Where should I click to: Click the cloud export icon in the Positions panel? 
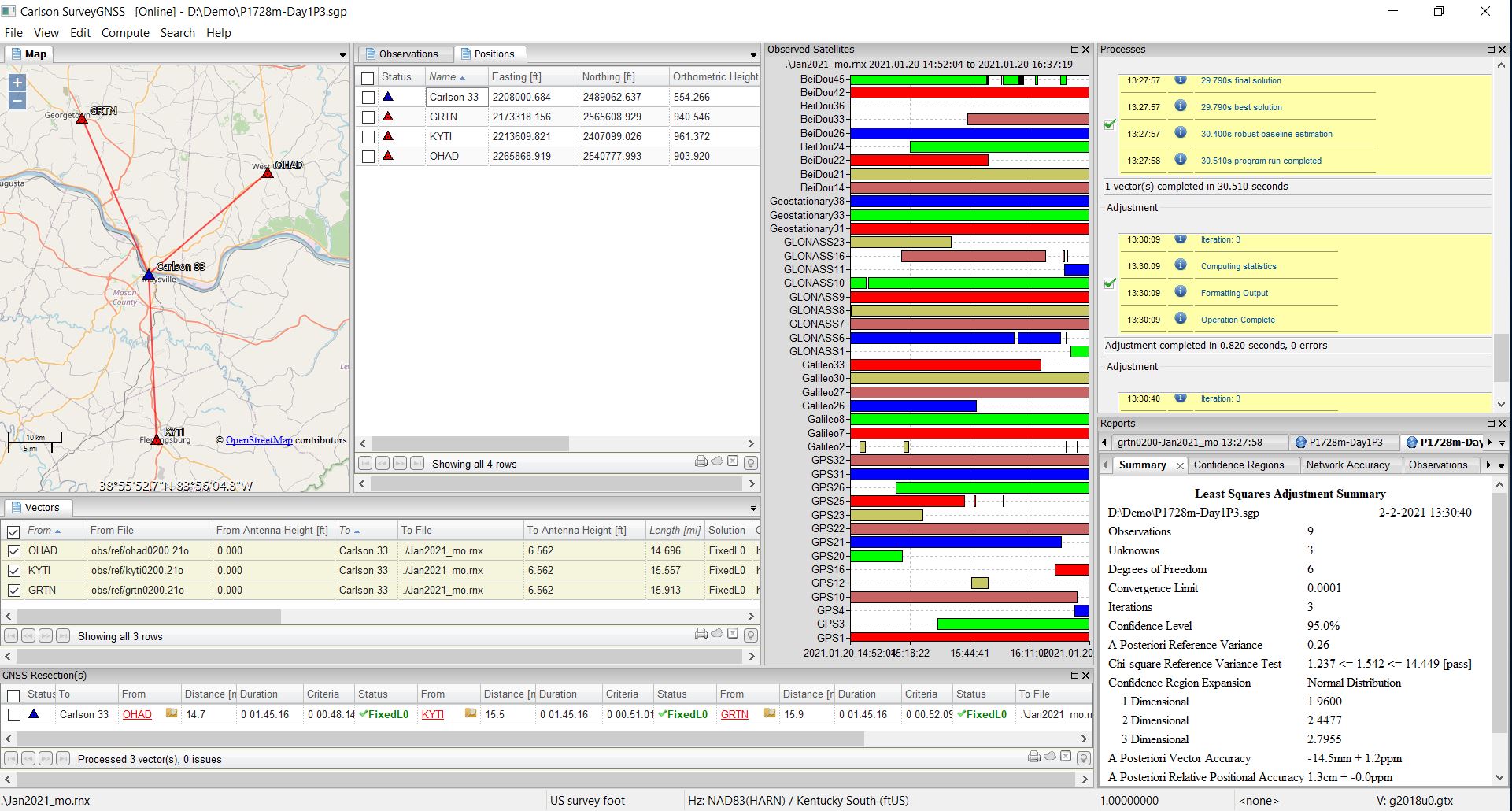tap(717, 461)
